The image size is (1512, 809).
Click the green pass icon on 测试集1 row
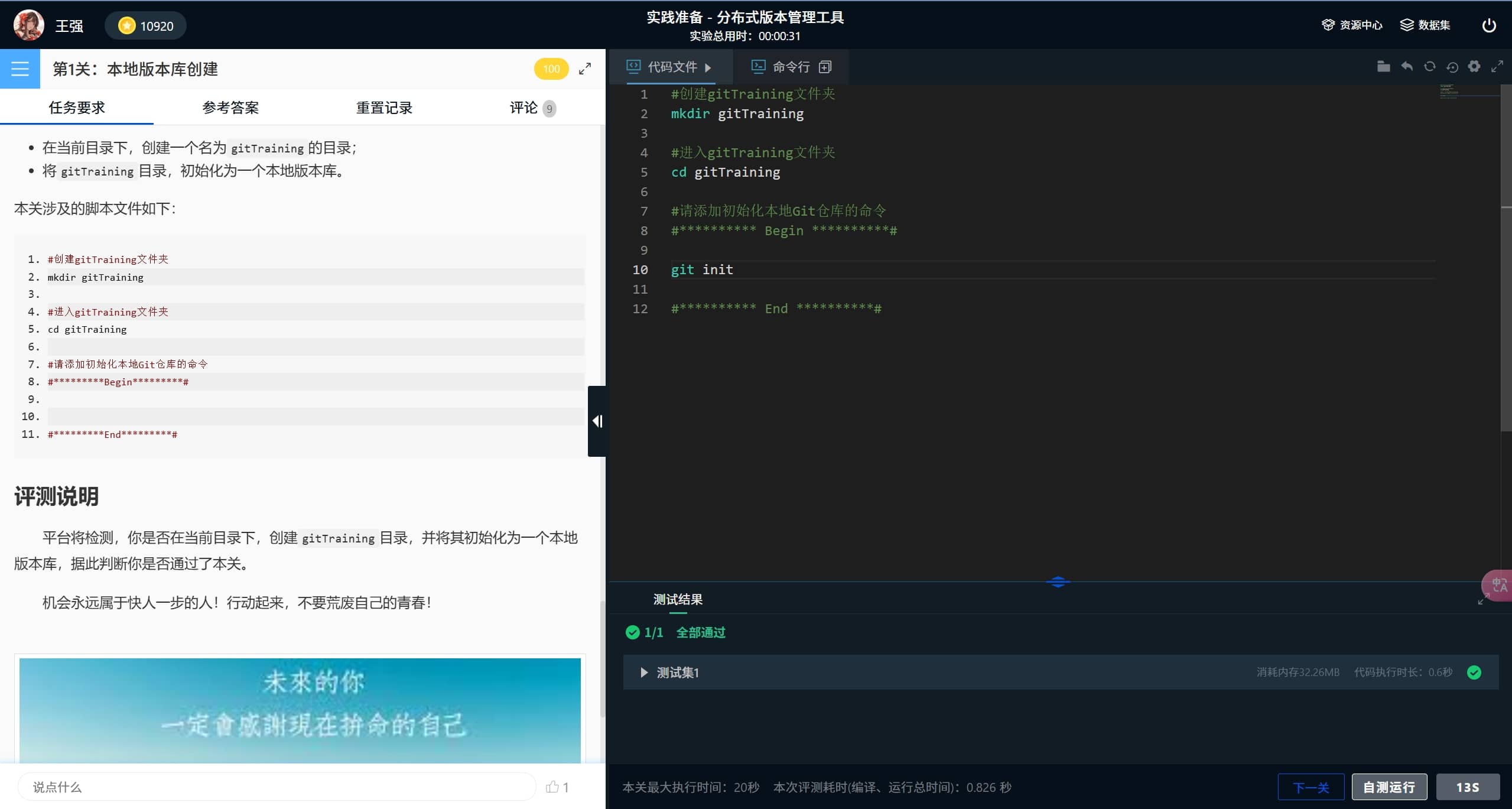click(1474, 672)
